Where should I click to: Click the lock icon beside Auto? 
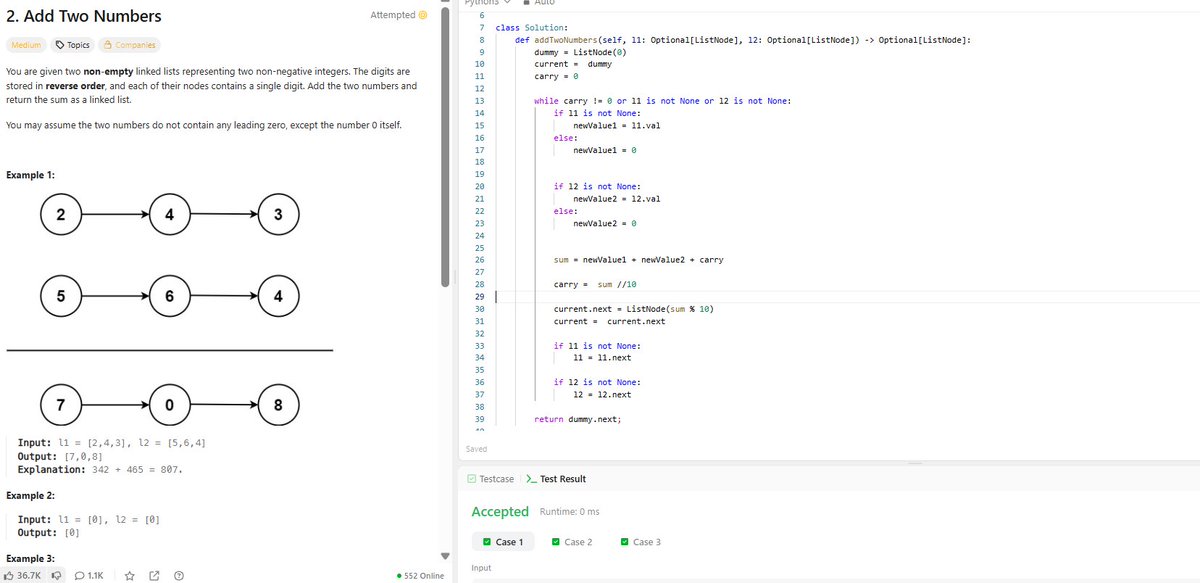[x=526, y=3]
